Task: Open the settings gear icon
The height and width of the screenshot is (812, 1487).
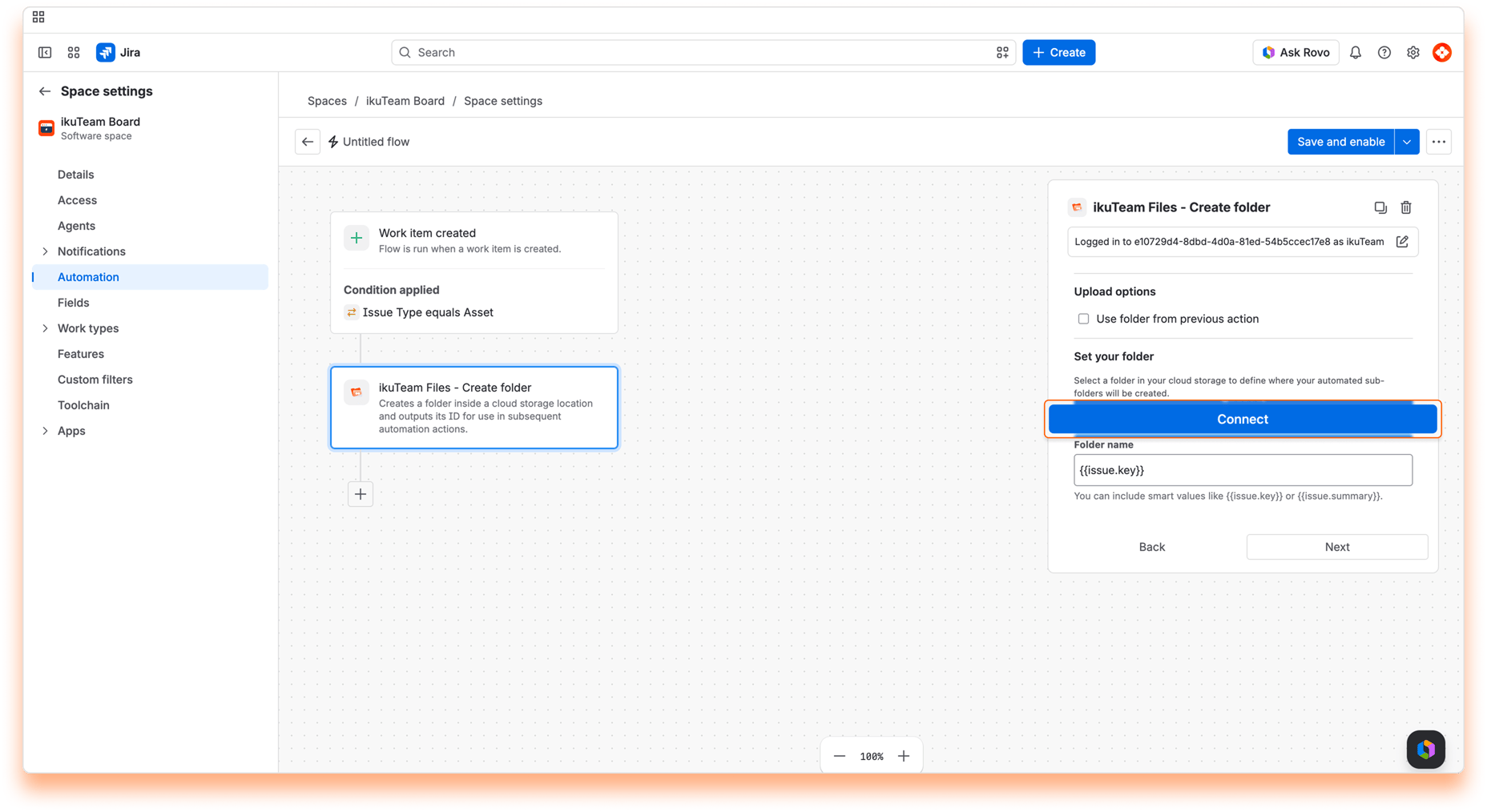Action: tap(1413, 52)
